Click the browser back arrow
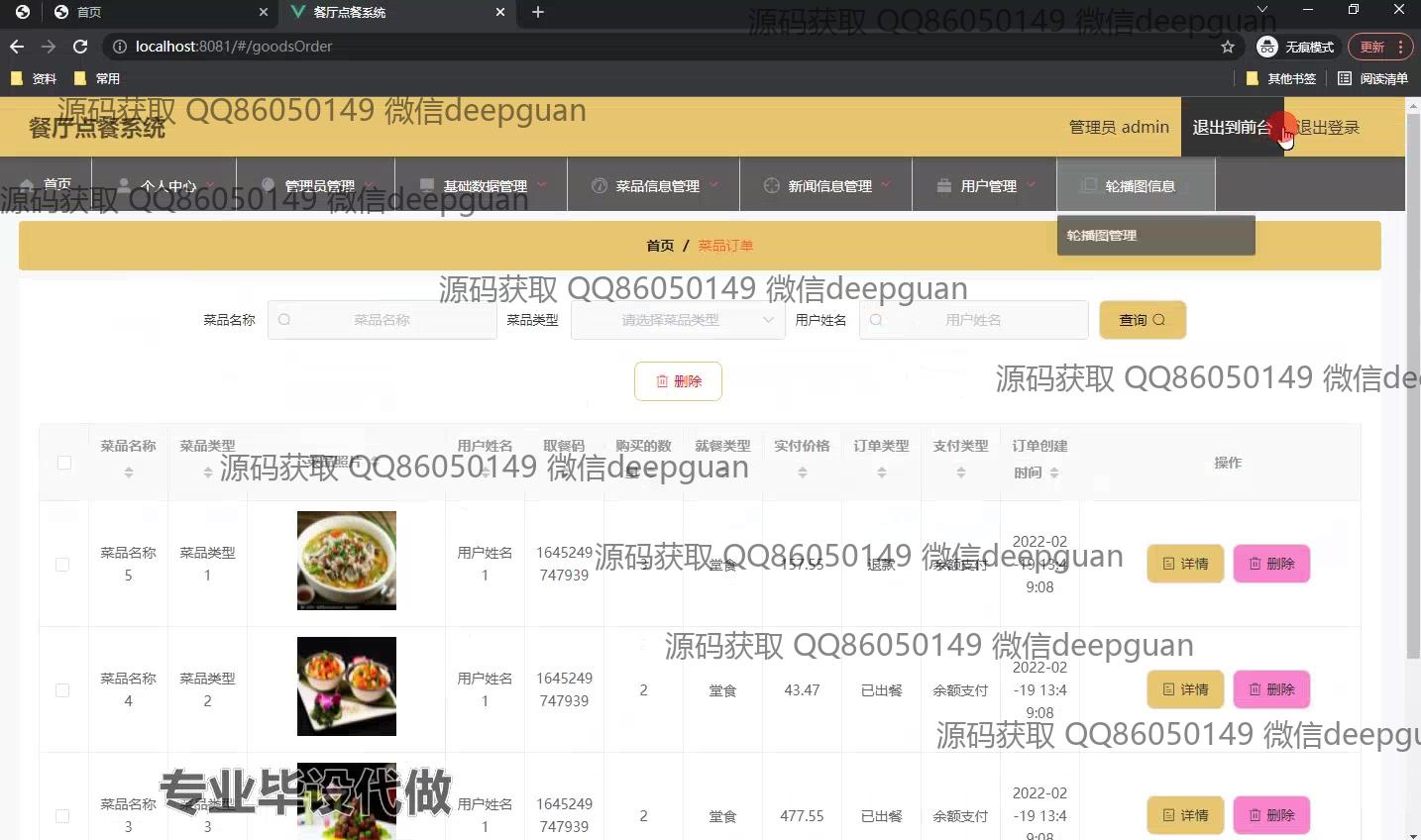Viewport: 1421px width, 840px height. [17, 47]
